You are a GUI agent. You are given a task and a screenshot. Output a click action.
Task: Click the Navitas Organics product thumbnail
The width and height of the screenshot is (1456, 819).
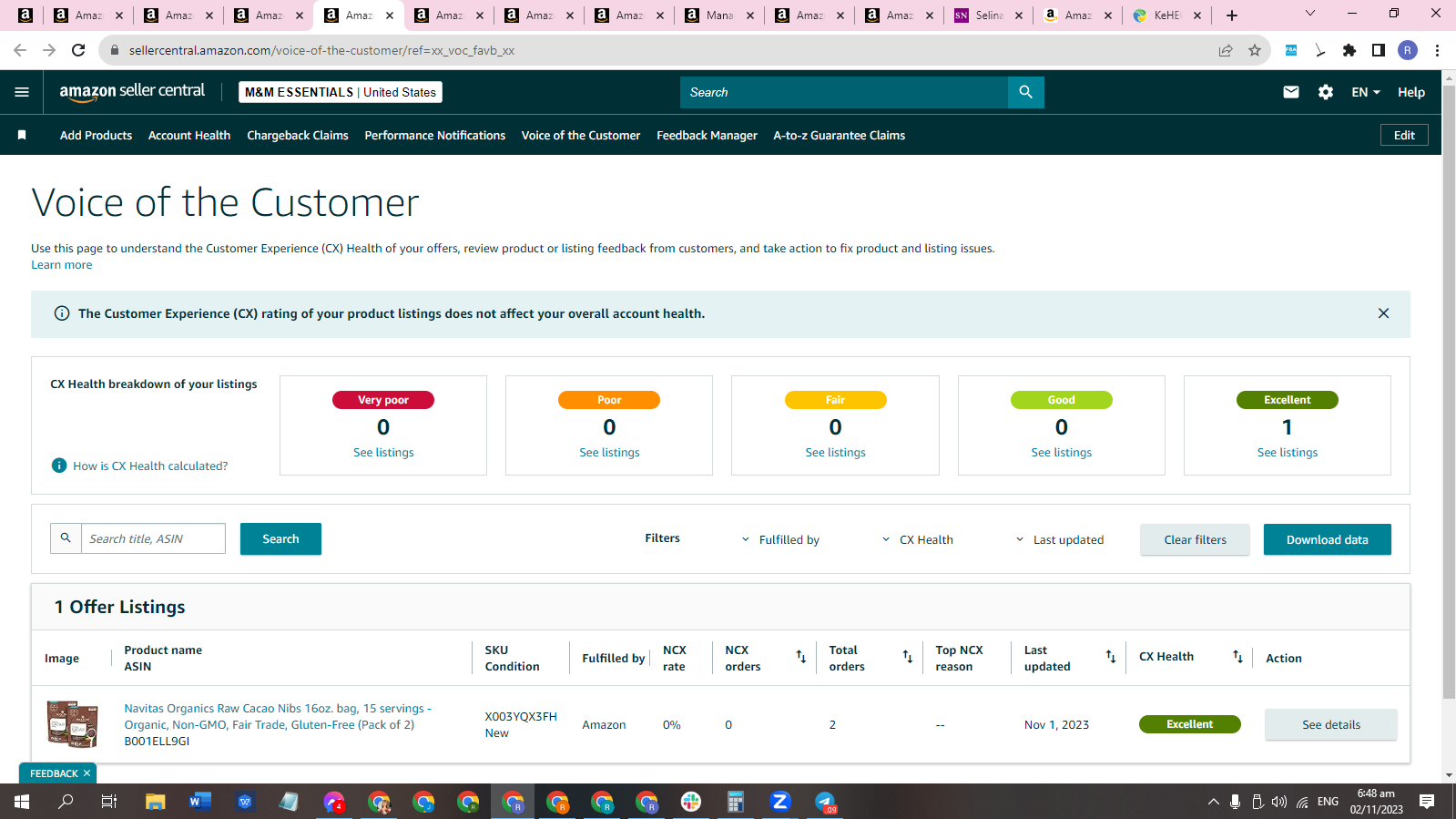point(73,723)
